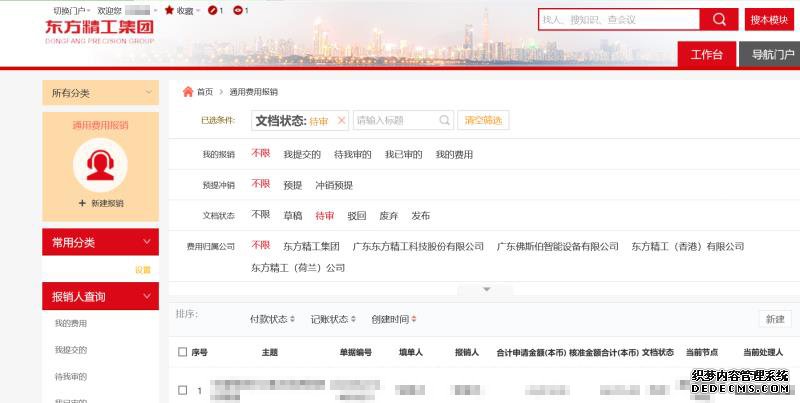Open the 切换门户 dropdown
Viewport: 800px width, 403px height.
71,10
